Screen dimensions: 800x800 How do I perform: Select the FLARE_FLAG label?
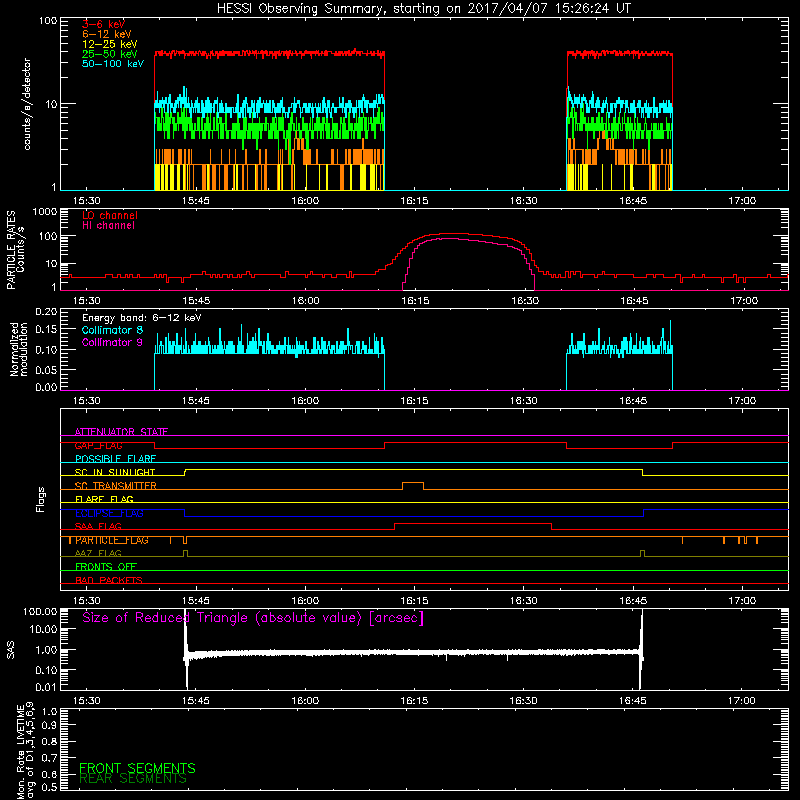(104, 499)
